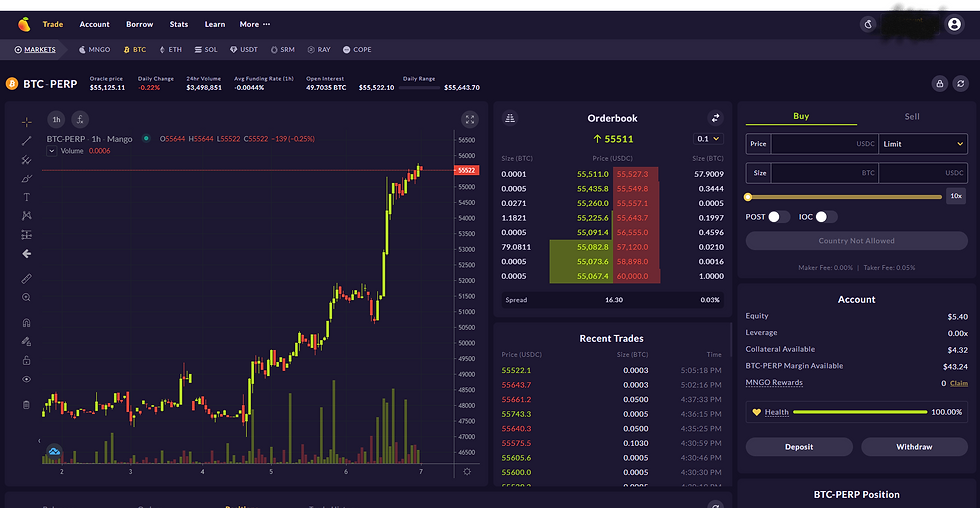Switch to the Buy tab

[x=801, y=116]
